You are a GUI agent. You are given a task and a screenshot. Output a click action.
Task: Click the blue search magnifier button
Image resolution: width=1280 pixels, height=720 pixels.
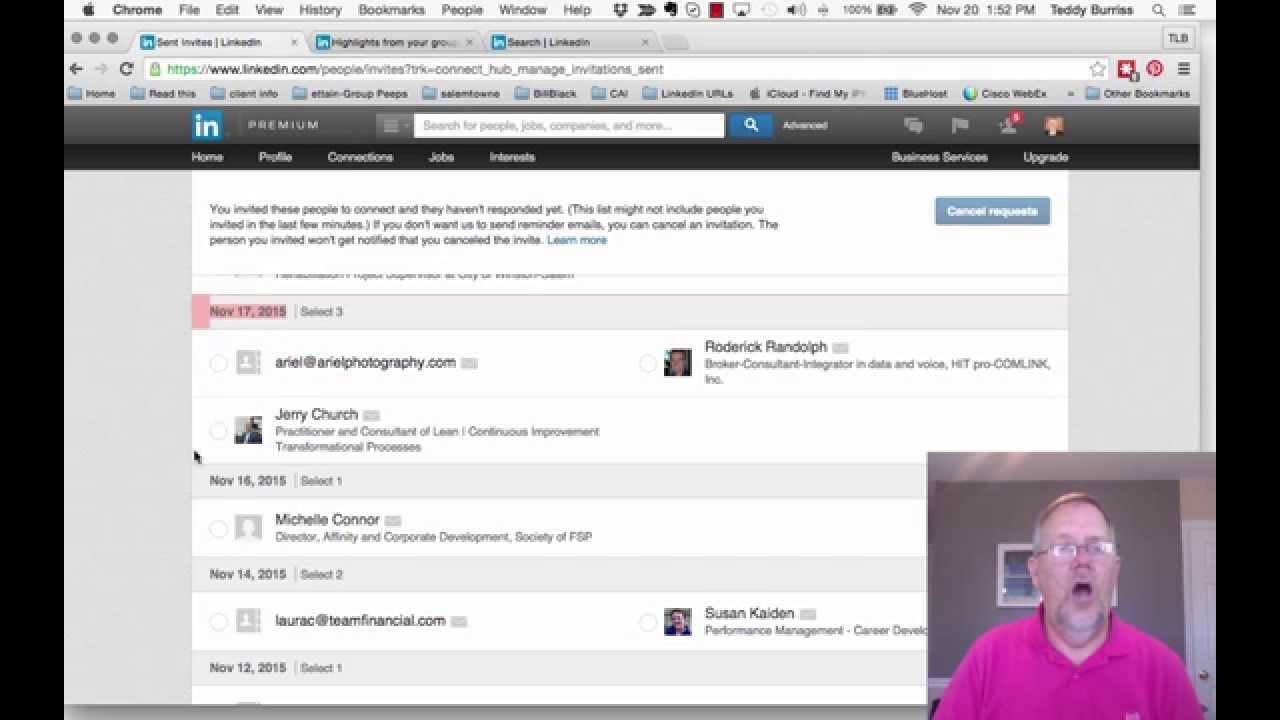751,125
